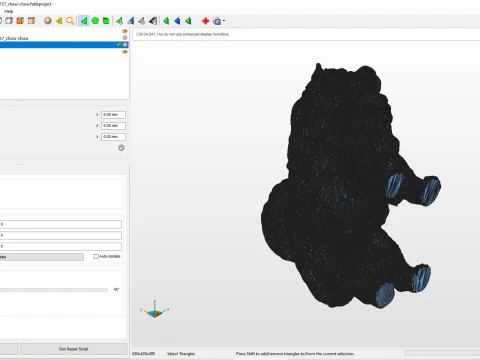Click green triangle right after black triangle icon
The width and height of the screenshot is (480, 360).
[x=166, y=21]
